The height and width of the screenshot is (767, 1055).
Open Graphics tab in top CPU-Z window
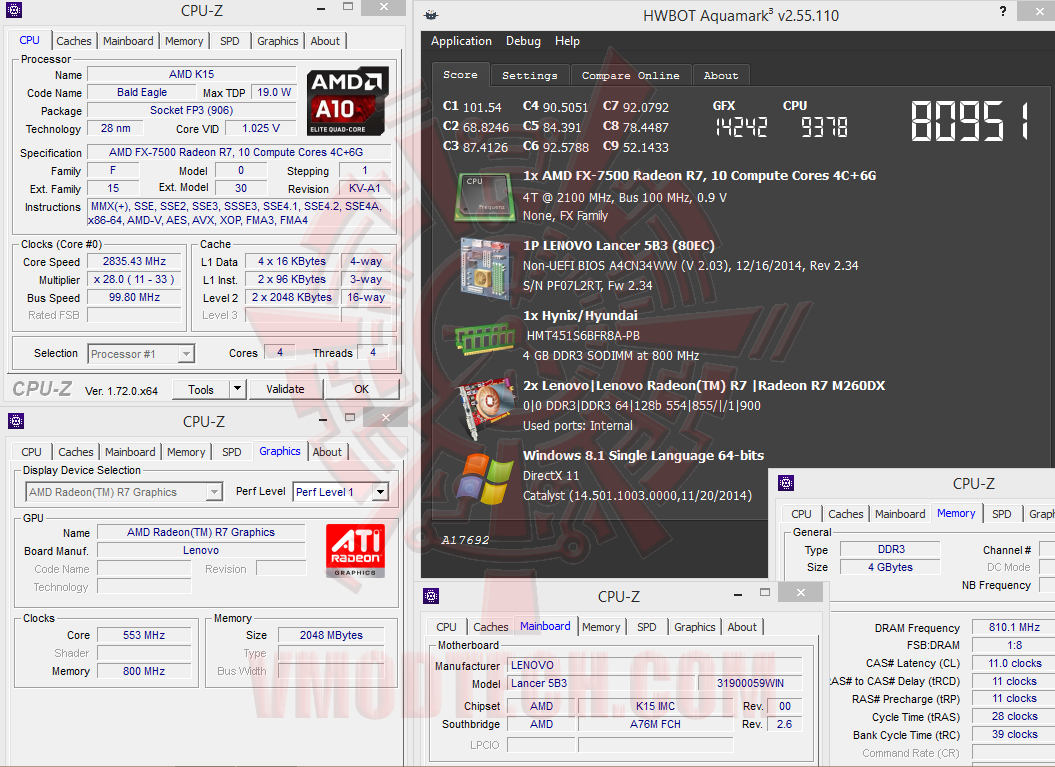point(278,41)
